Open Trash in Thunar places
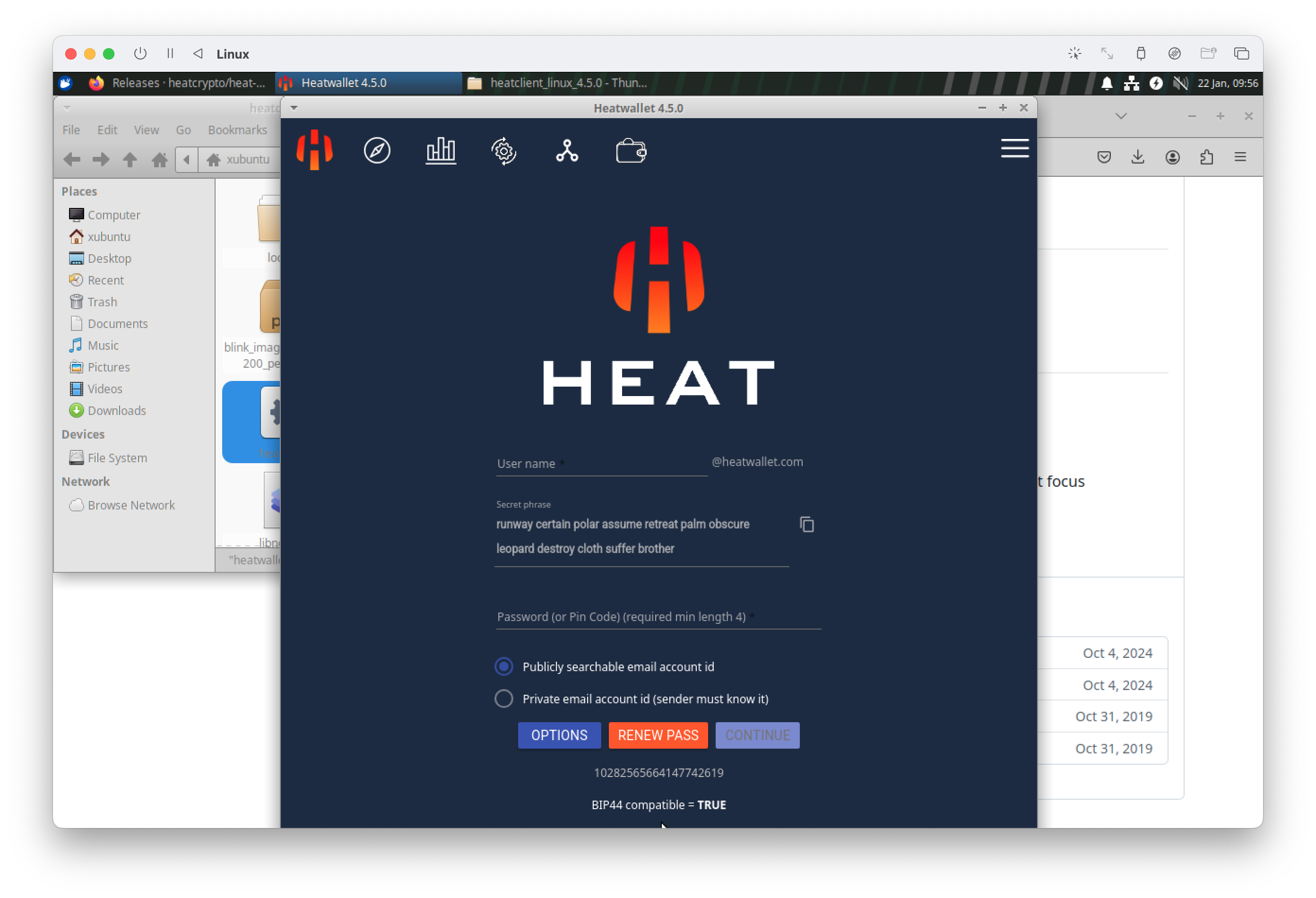 93,302
